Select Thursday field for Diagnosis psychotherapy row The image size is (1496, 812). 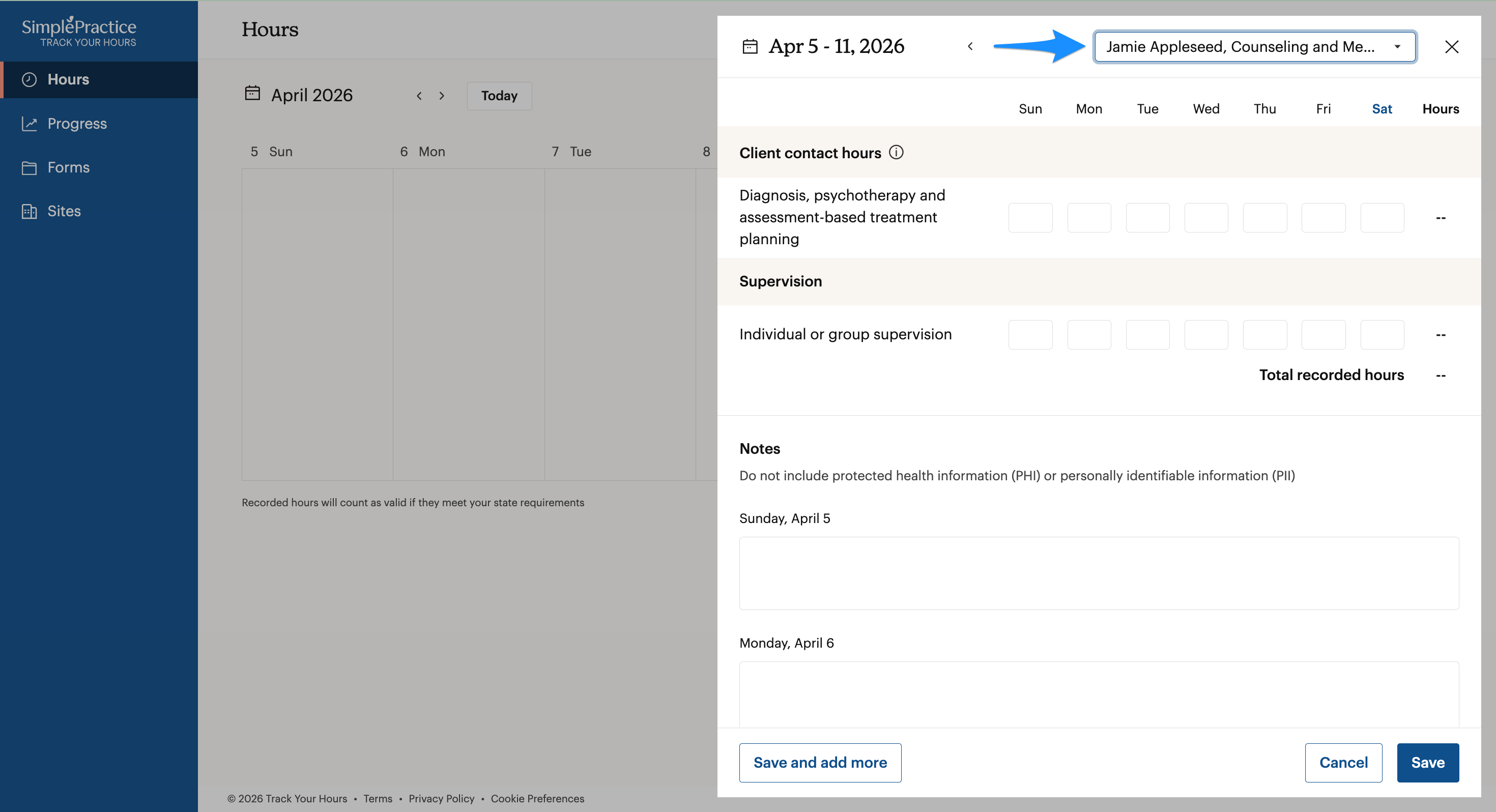(x=1265, y=217)
